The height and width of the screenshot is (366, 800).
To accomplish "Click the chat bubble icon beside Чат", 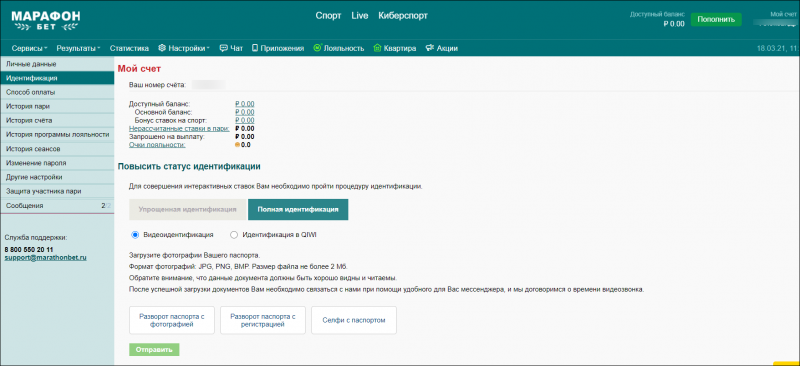I will point(223,48).
